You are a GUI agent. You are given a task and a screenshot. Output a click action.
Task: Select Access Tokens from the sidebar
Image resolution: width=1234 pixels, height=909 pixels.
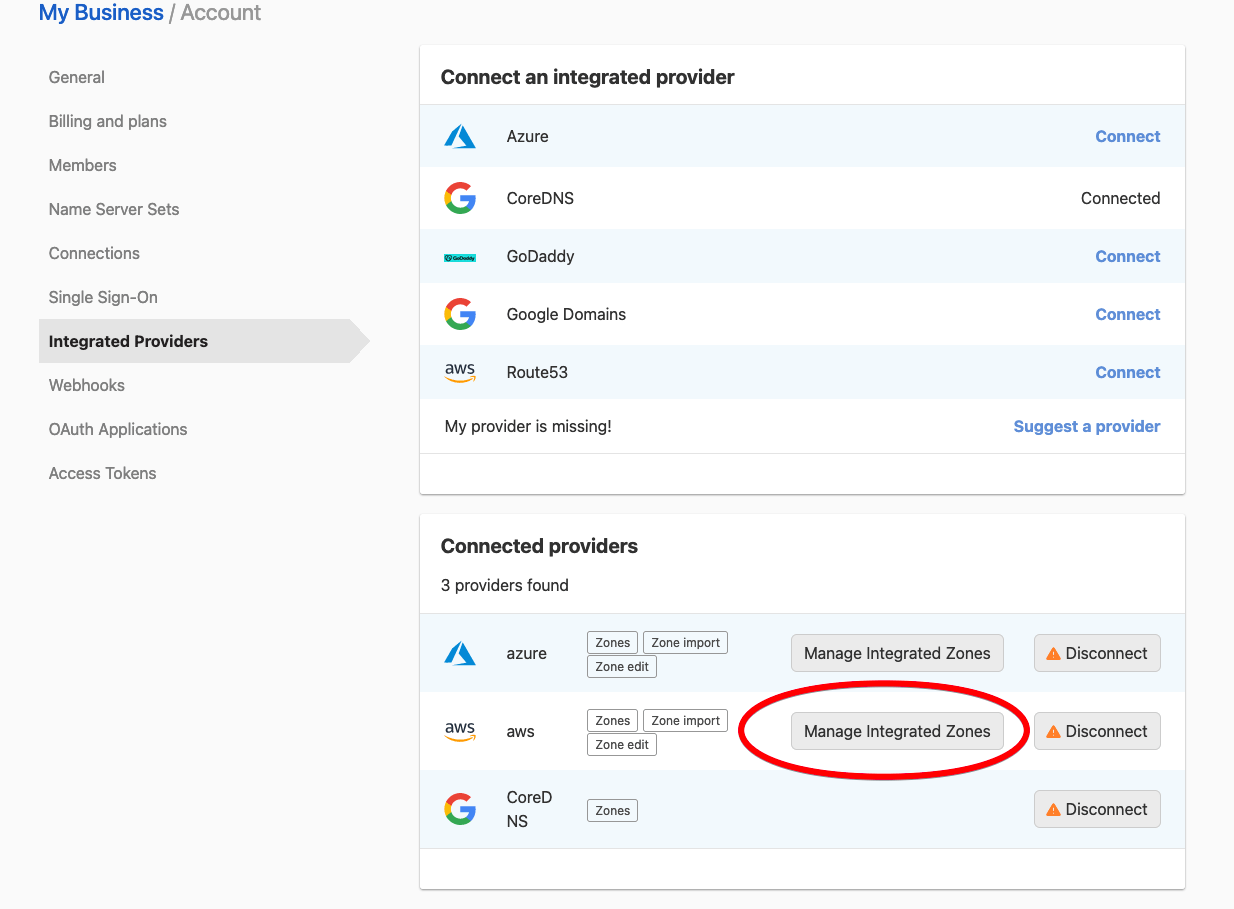click(102, 473)
